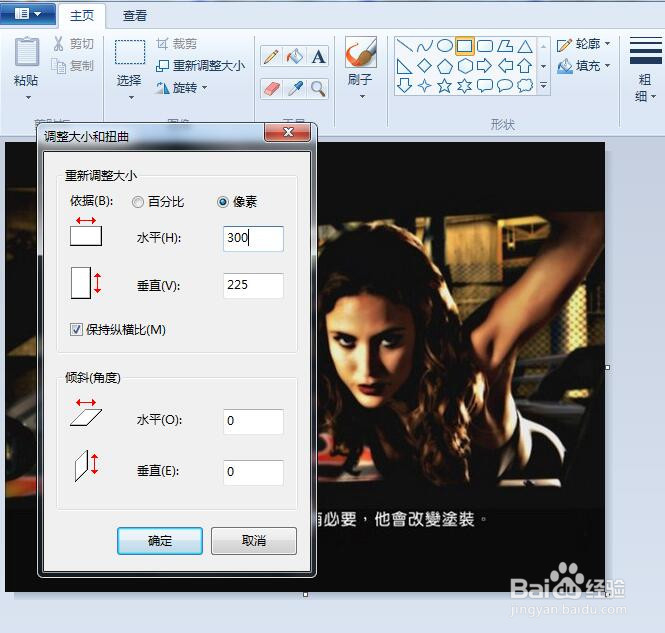Choose the Diamond shape
Image resolution: width=665 pixels, height=633 pixels.
[425, 66]
